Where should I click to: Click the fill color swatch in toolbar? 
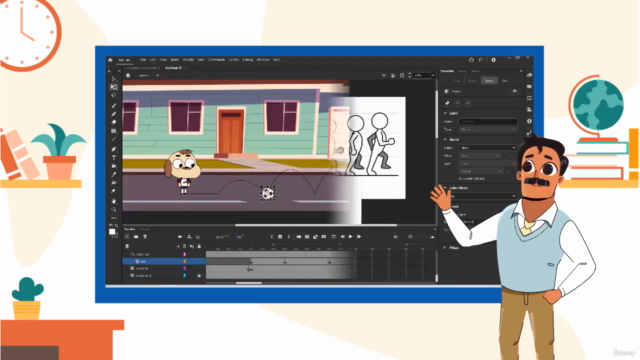[112, 232]
